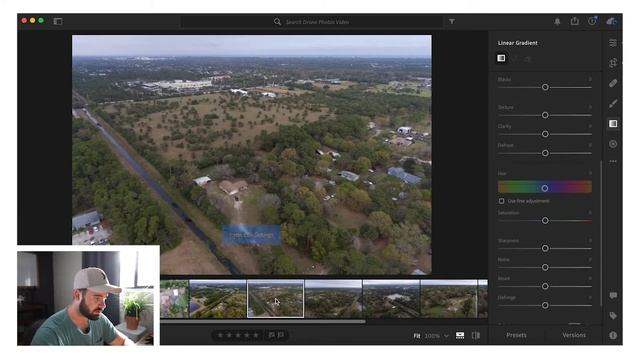Image resolution: width=640 pixels, height=360 pixels.
Task: Select the Radial Gradient tool
Action: 613,144
